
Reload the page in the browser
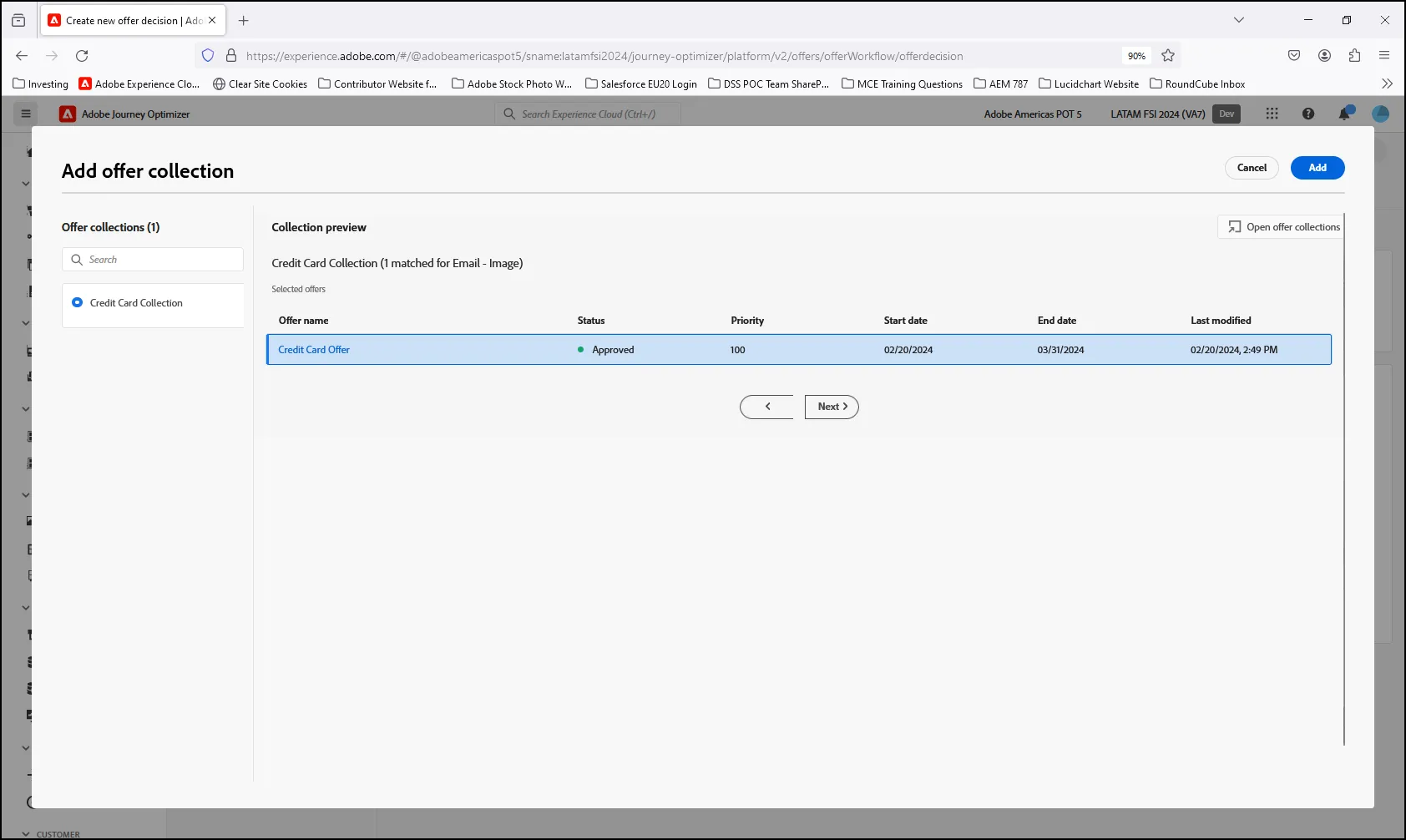(x=82, y=56)
